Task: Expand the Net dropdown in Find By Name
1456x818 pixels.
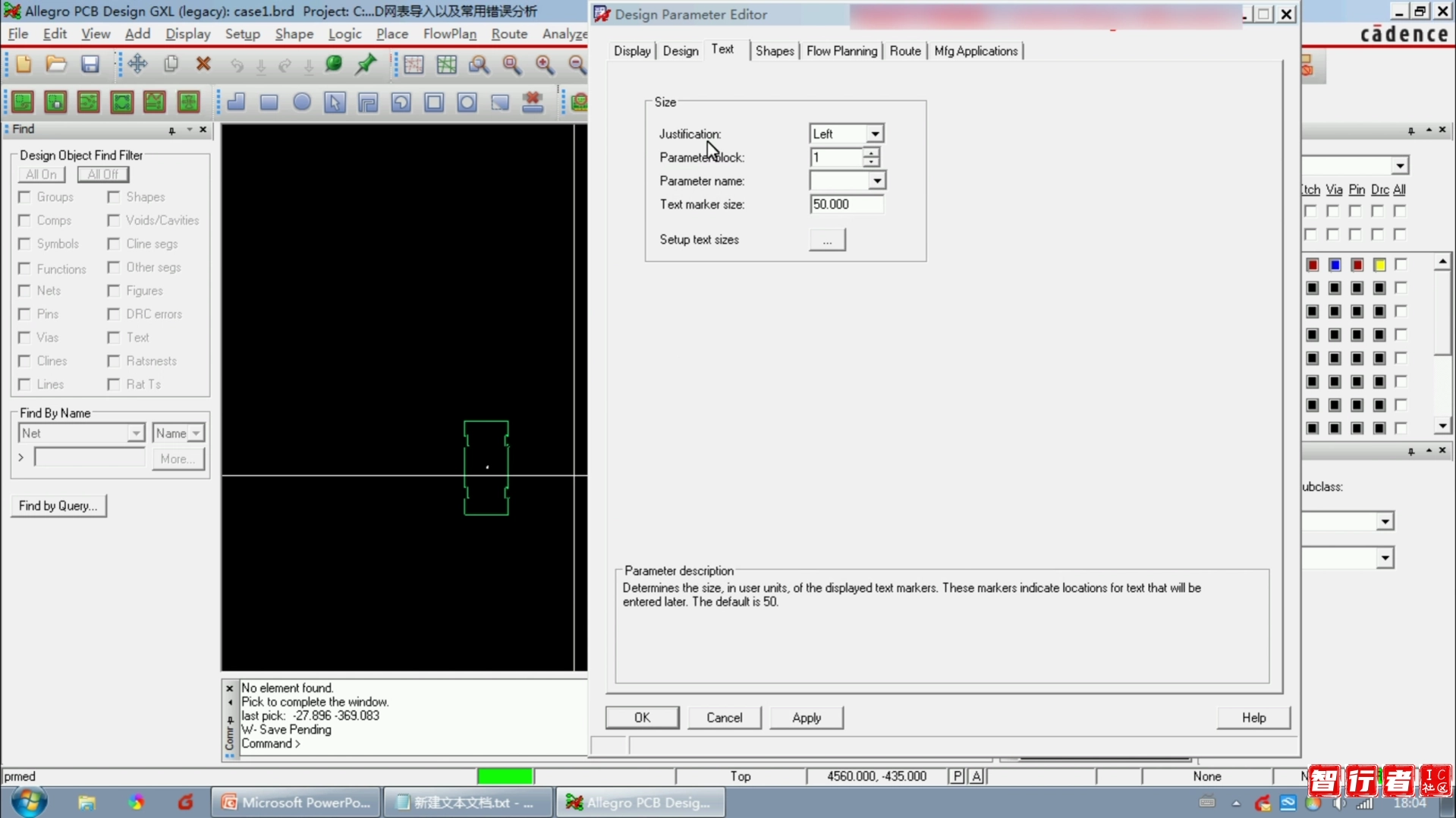Action: coord(135,433)
